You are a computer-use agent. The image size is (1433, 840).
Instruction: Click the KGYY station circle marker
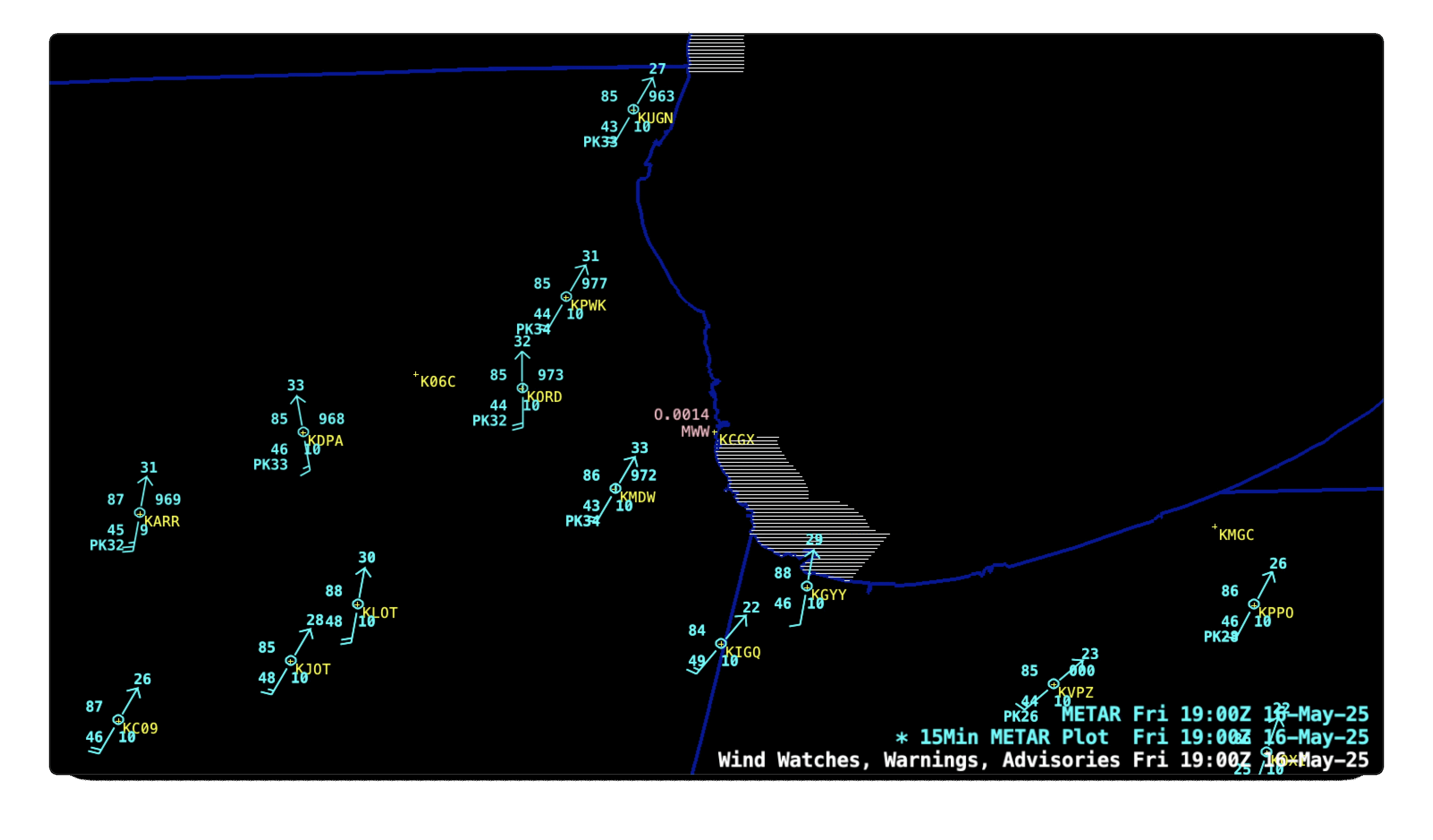pos(807,586)
